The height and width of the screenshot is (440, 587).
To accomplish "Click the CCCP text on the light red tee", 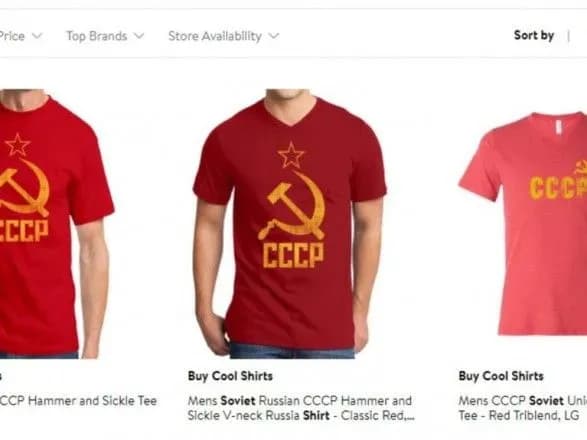I will (x=558, y=188).
